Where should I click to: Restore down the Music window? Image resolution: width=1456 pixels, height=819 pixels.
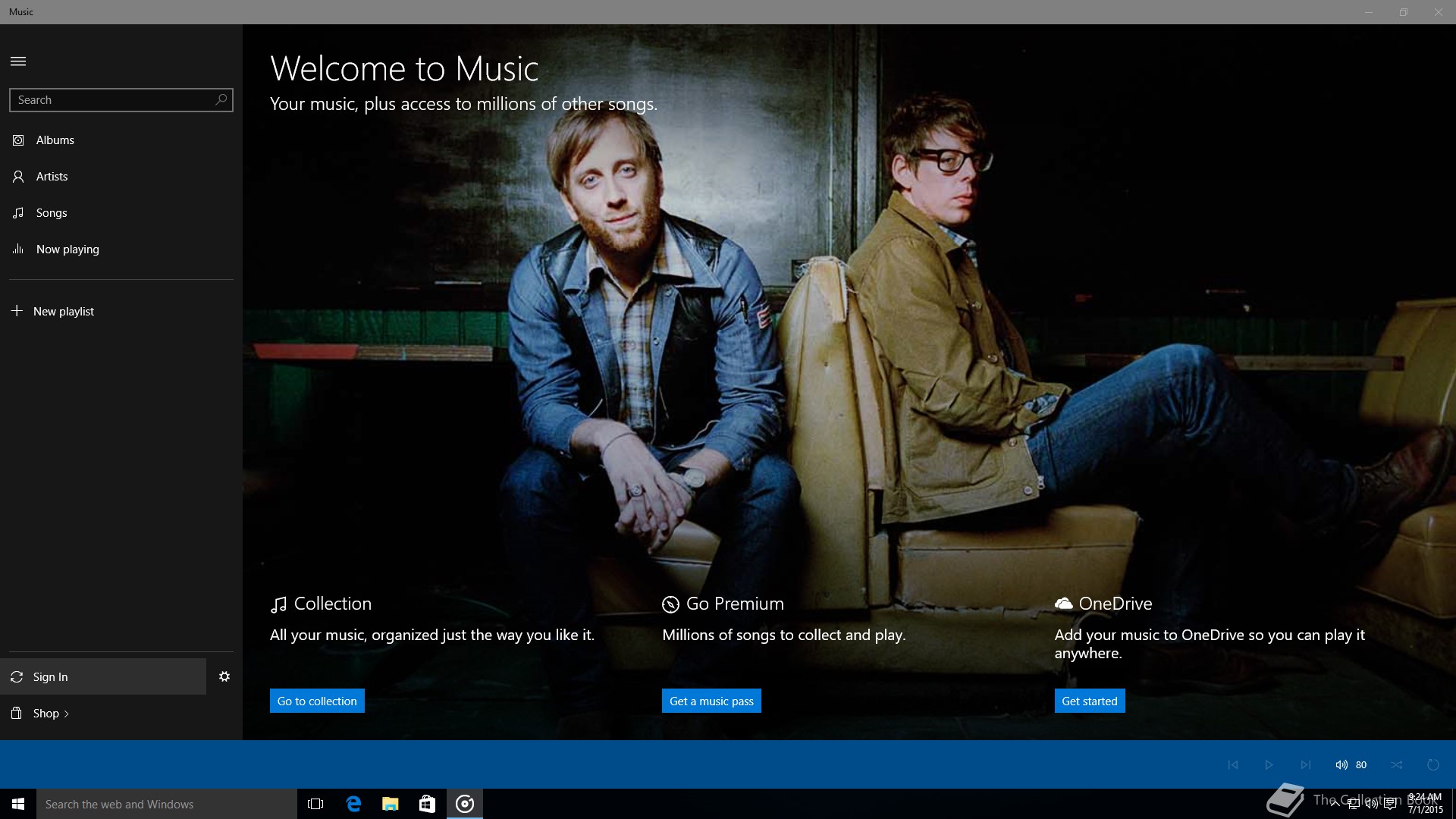click(x=1404, y=12)
